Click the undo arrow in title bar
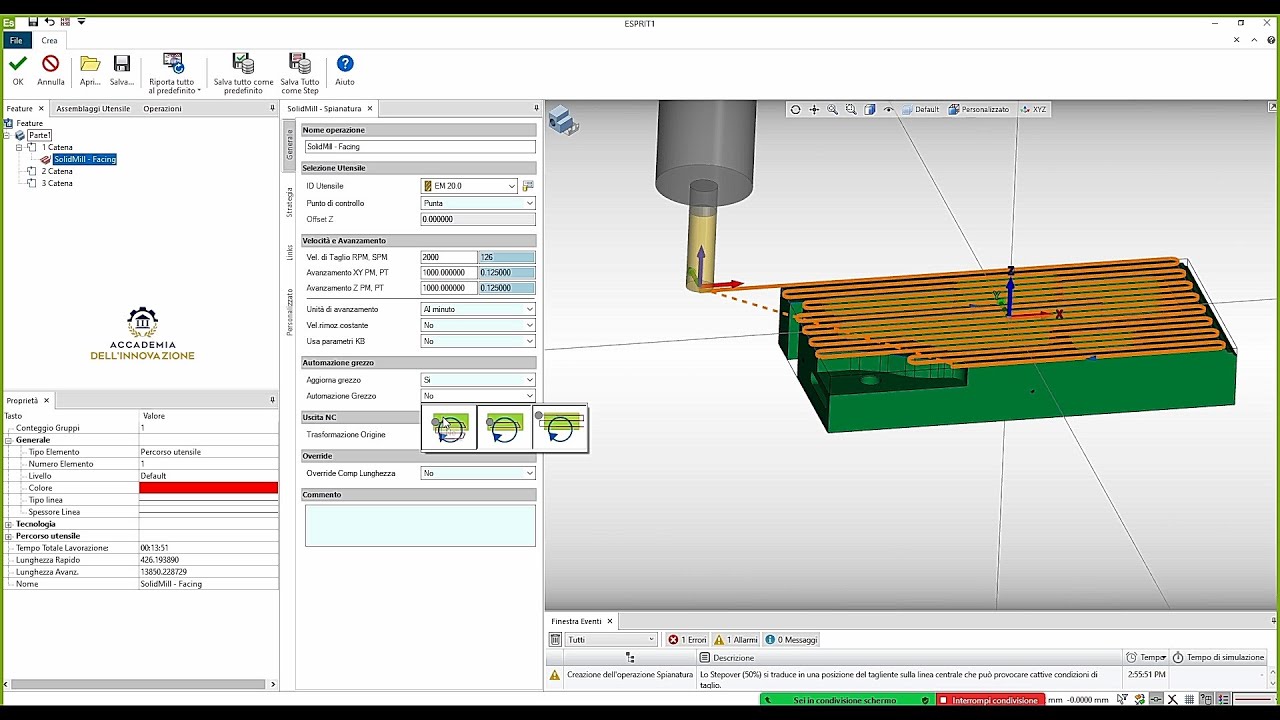 [x=49, y=21]
